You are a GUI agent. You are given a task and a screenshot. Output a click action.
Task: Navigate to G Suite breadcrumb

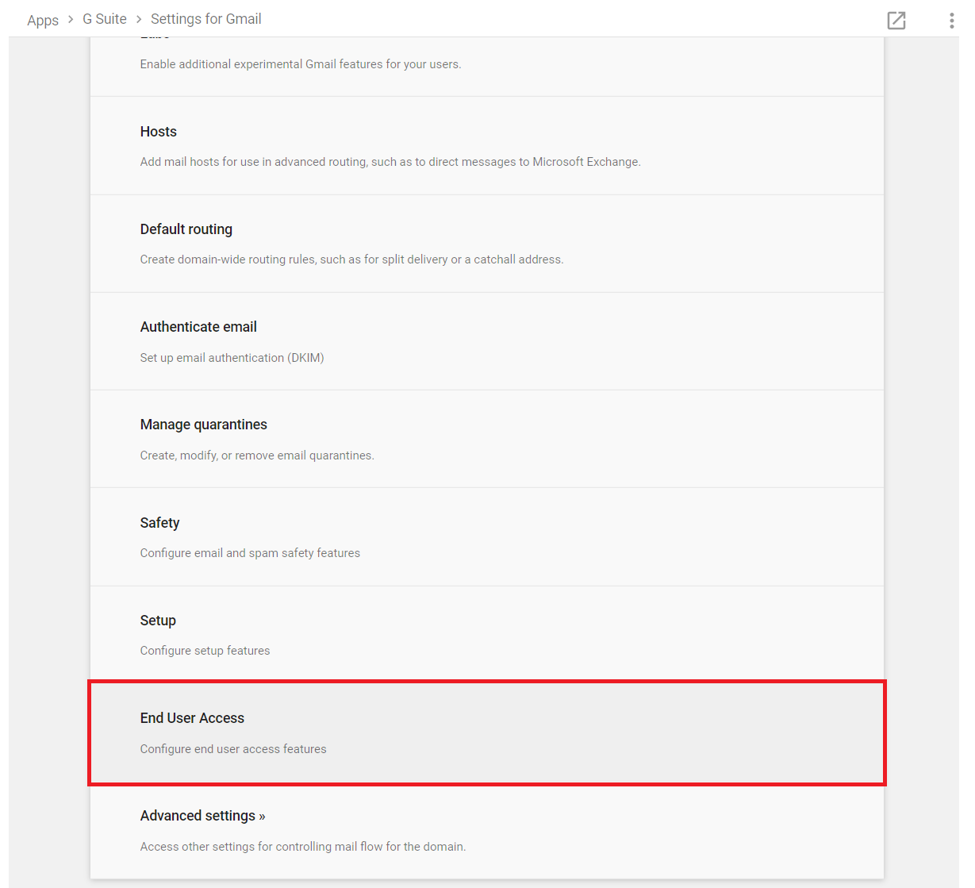104,19
